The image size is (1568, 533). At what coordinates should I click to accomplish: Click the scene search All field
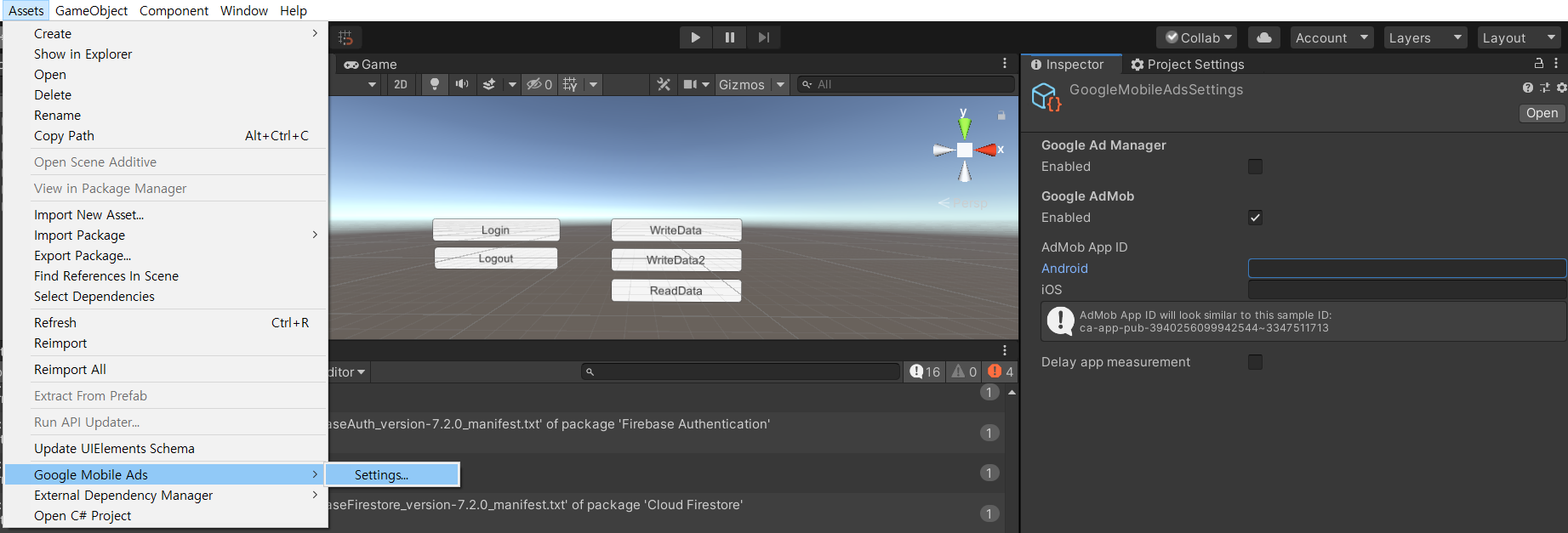[906, 84]
